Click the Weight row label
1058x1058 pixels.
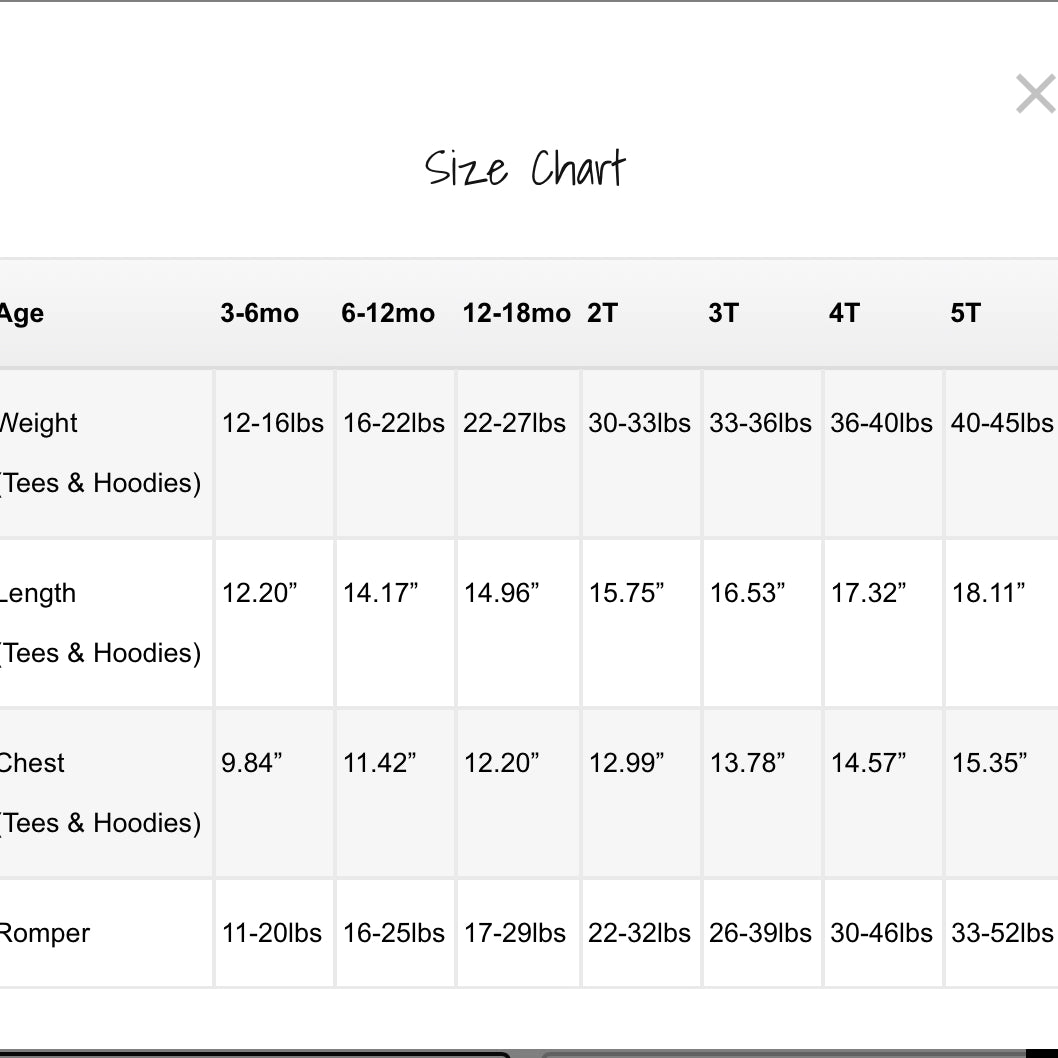tap(40, 423)
